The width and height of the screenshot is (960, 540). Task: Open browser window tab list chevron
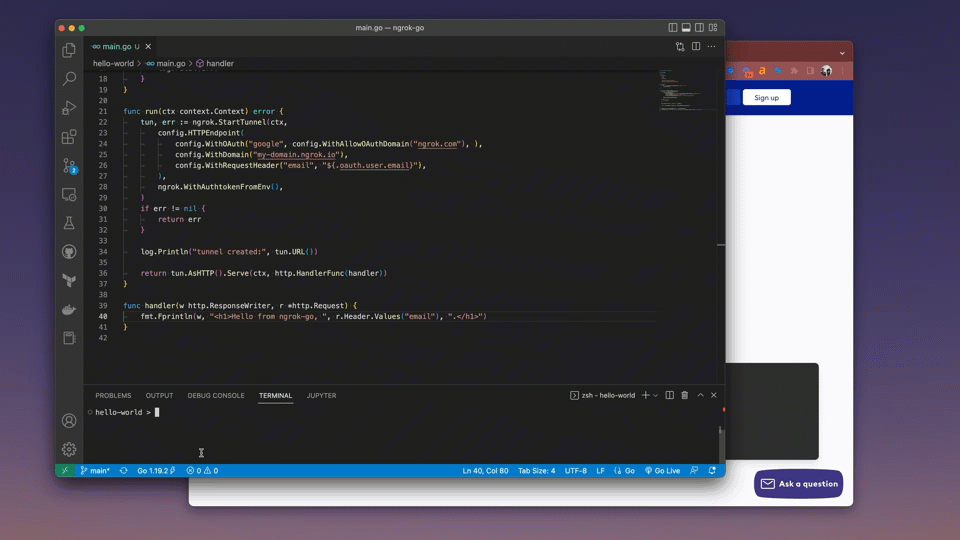tap(842, 53)
